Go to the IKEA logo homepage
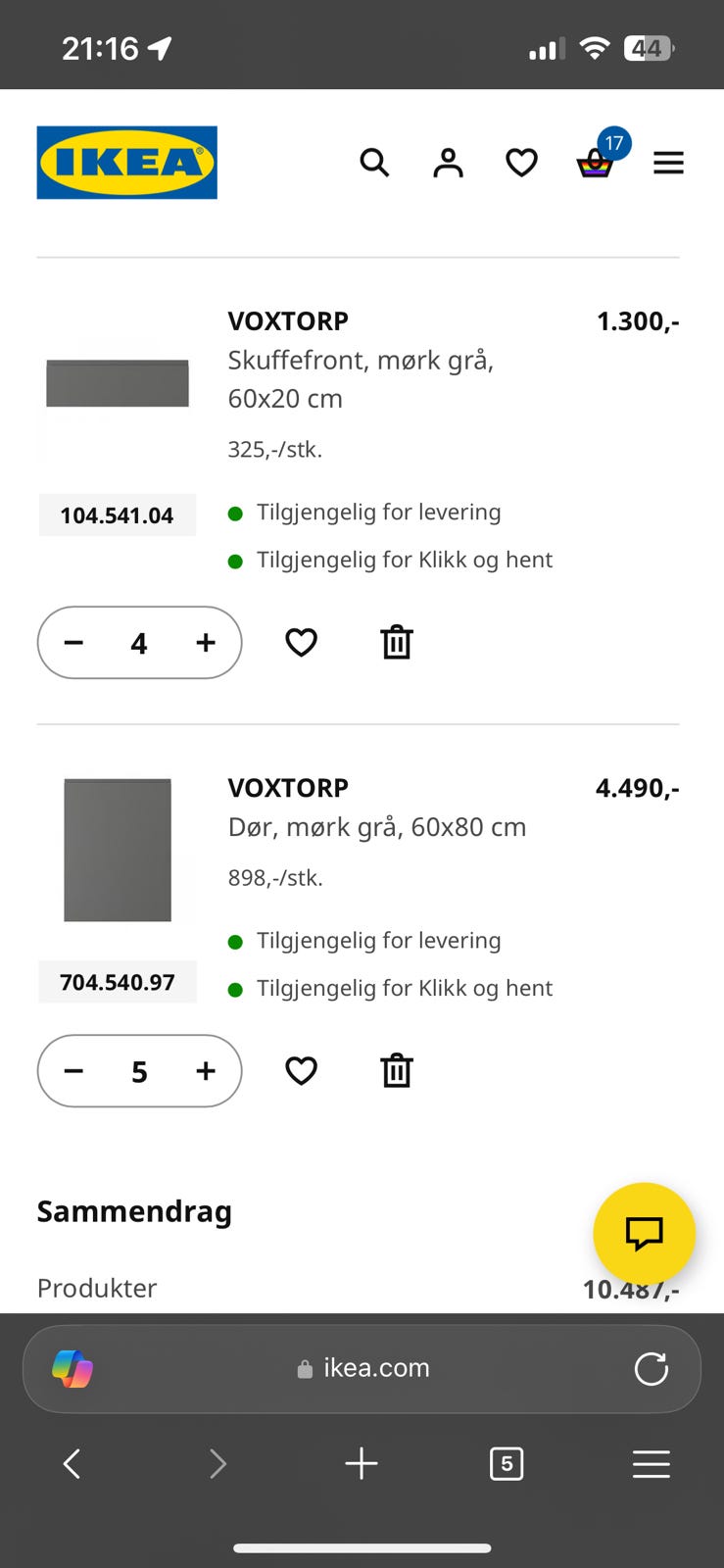724x1568 pixels. coord(127,163)
